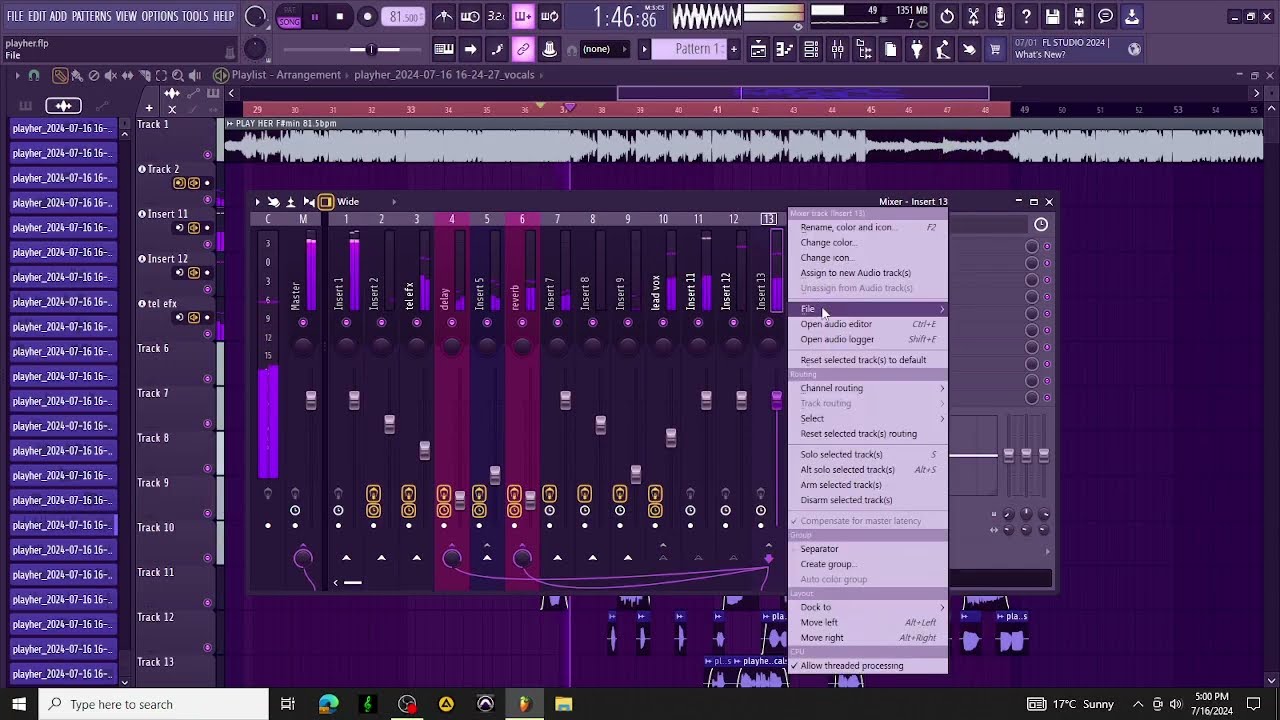Open the piano roll toolbar button

(785, 49)
